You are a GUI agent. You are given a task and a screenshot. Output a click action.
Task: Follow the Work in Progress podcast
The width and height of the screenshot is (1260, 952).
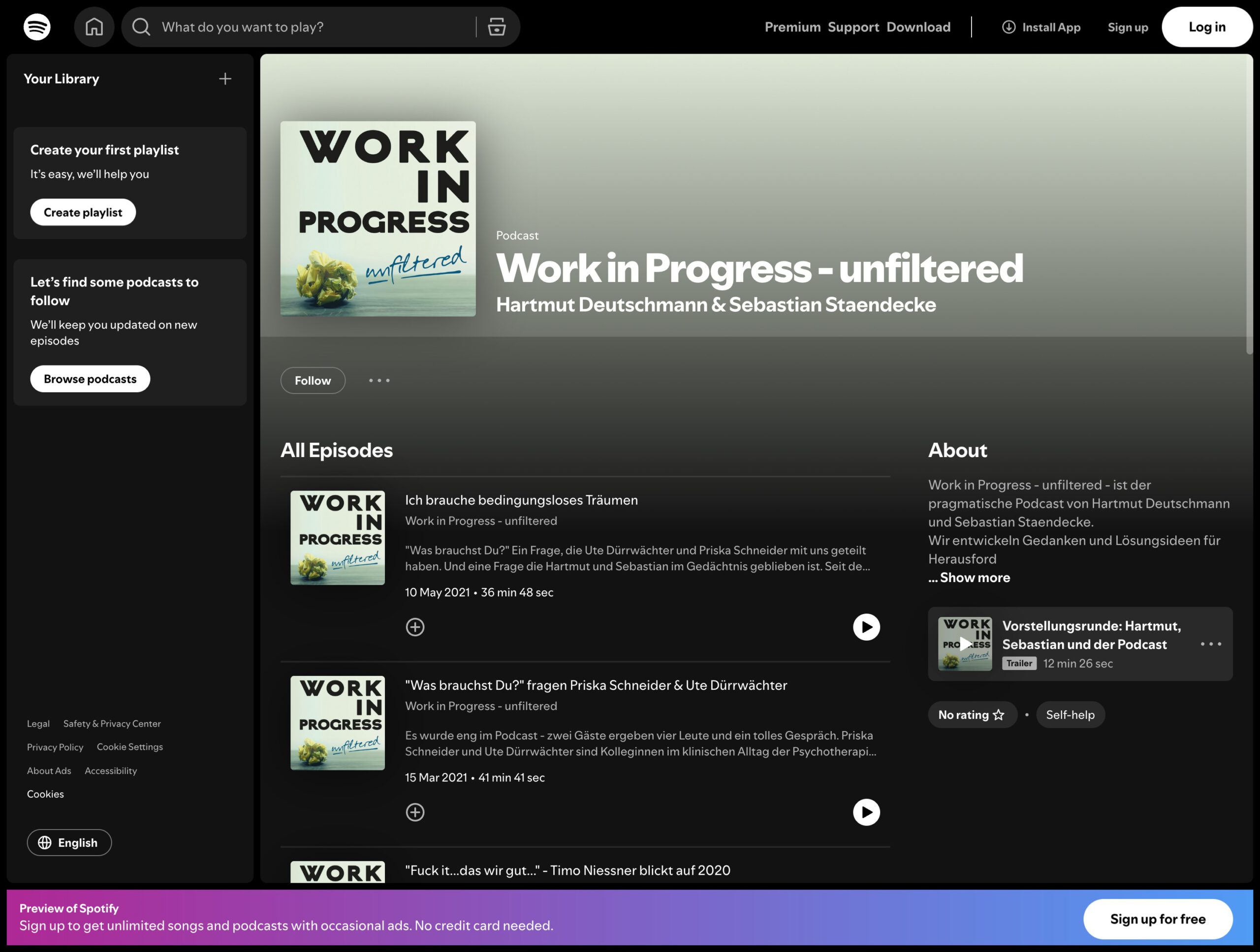[x=313, y=380]
